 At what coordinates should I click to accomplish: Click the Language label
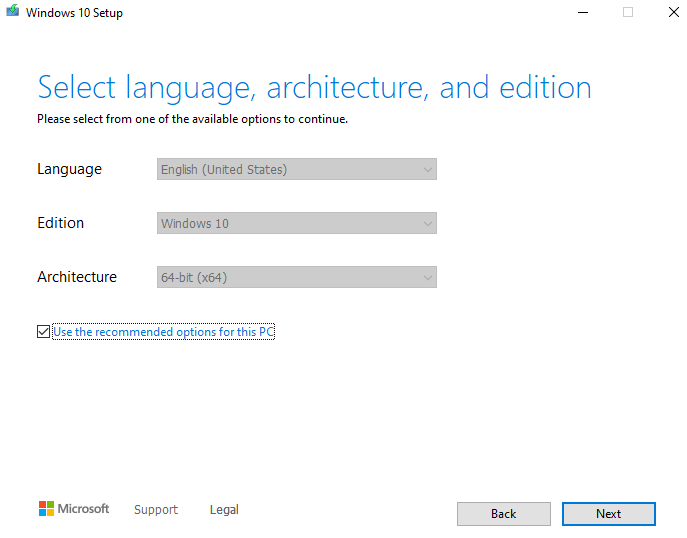click(69, 169)
